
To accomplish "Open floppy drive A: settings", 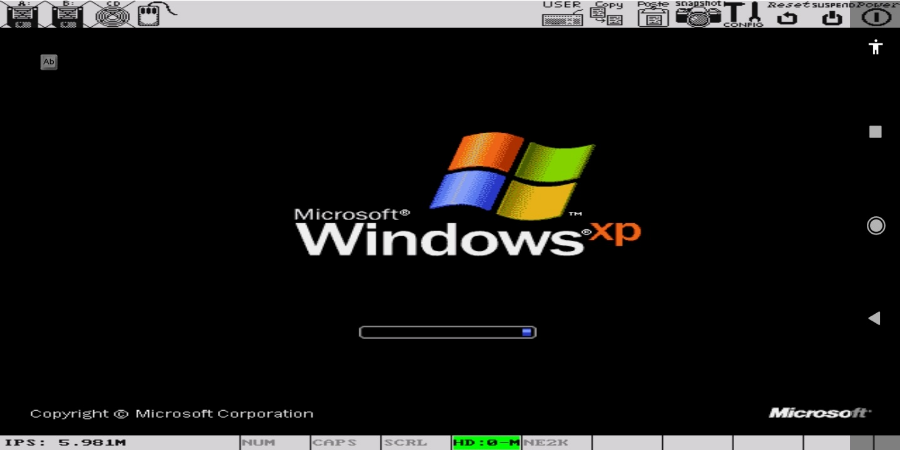I will 22,14.
